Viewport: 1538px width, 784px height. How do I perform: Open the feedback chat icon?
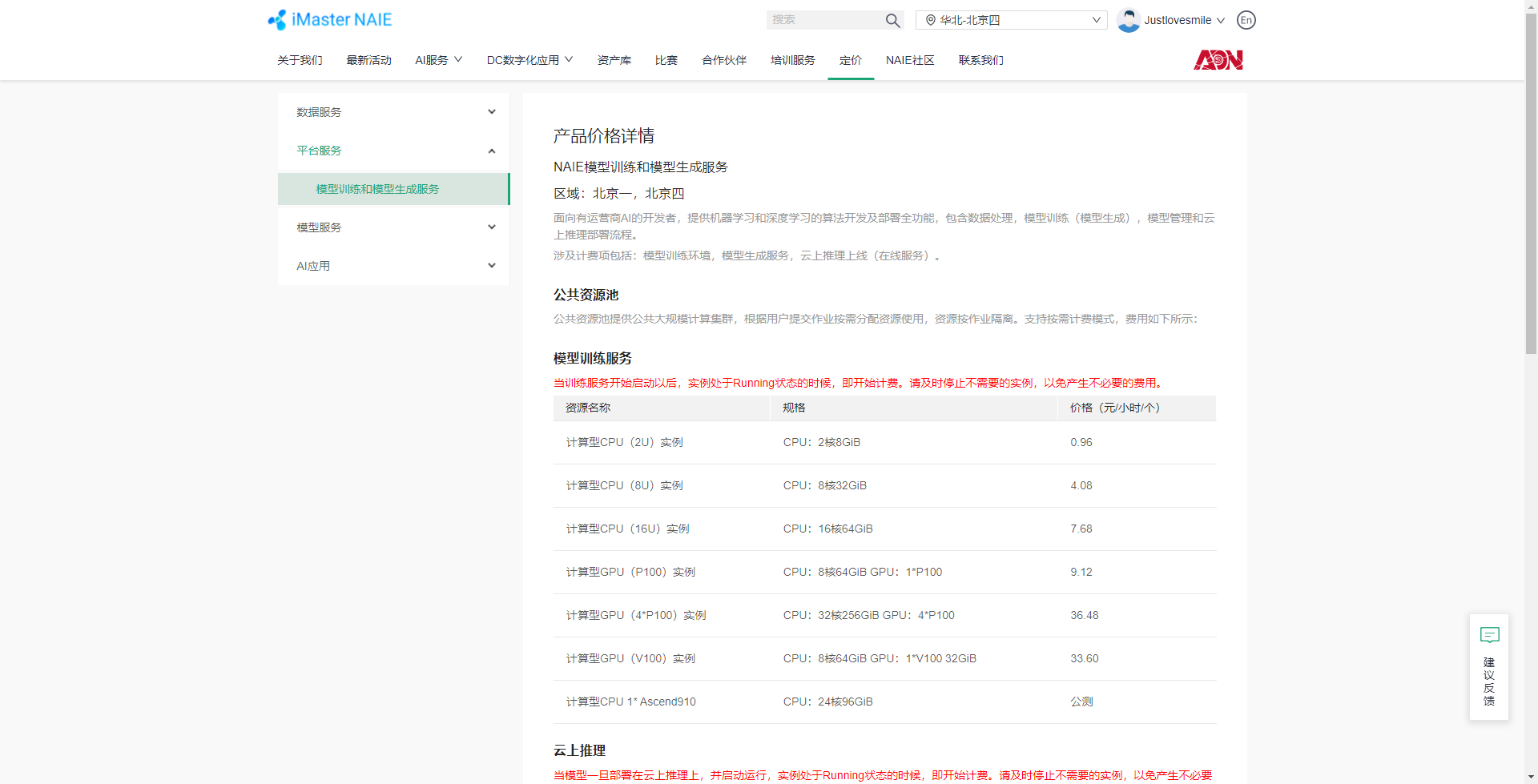1489,636
